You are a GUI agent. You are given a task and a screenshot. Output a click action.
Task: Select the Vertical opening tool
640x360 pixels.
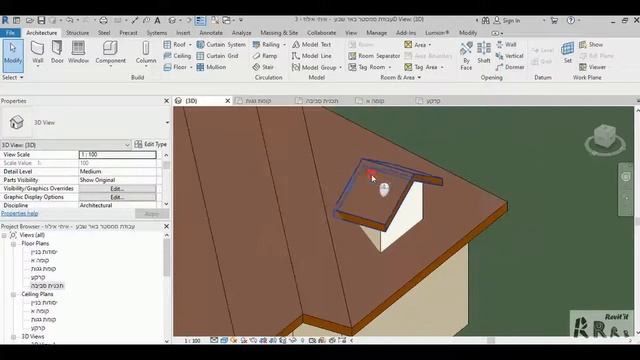click(x=509, y=56)
